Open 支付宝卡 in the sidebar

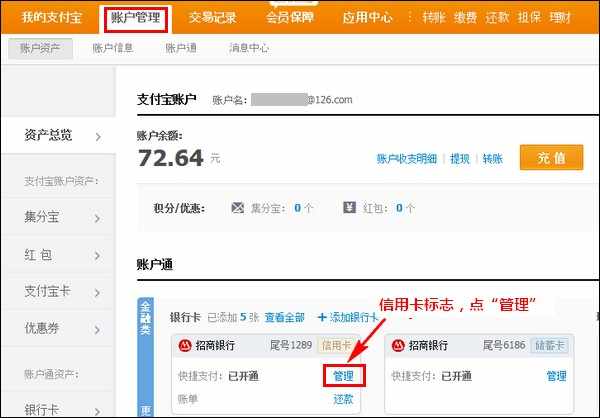coord(47,291)
